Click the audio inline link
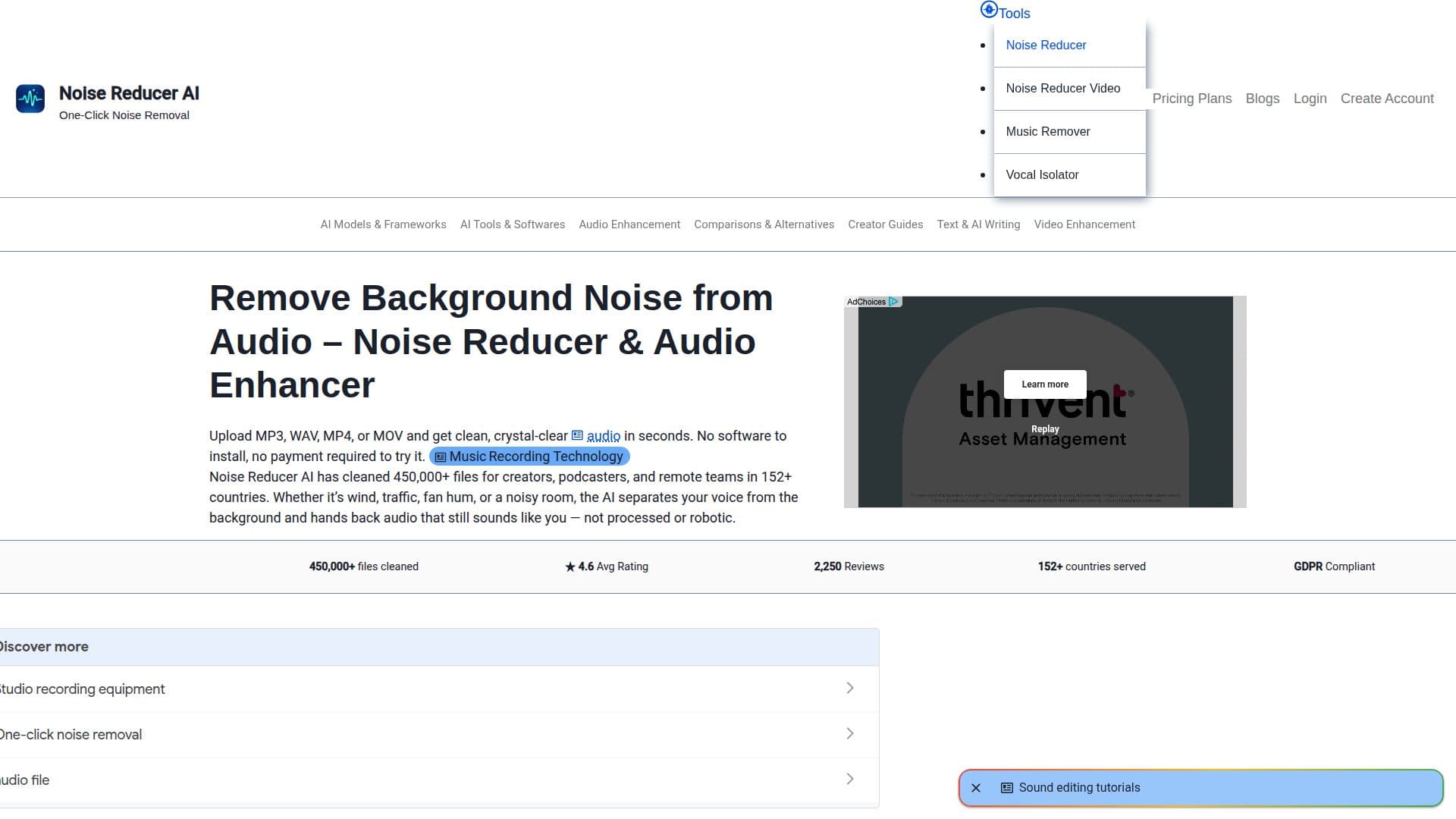The height and width of the screenshot is (819, 1456). (x=603, y=436)
